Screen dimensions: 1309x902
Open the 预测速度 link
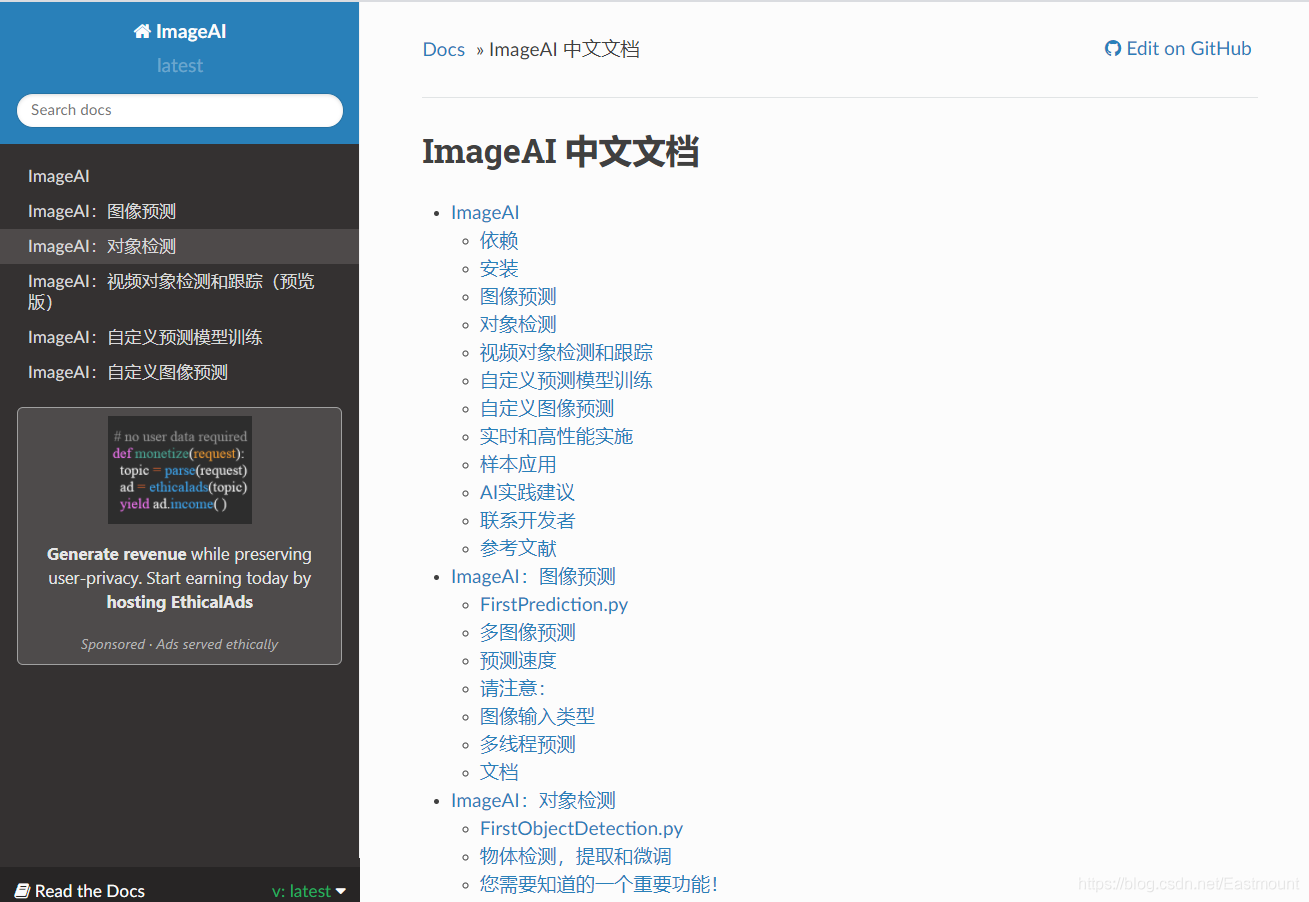coord(518,660)
